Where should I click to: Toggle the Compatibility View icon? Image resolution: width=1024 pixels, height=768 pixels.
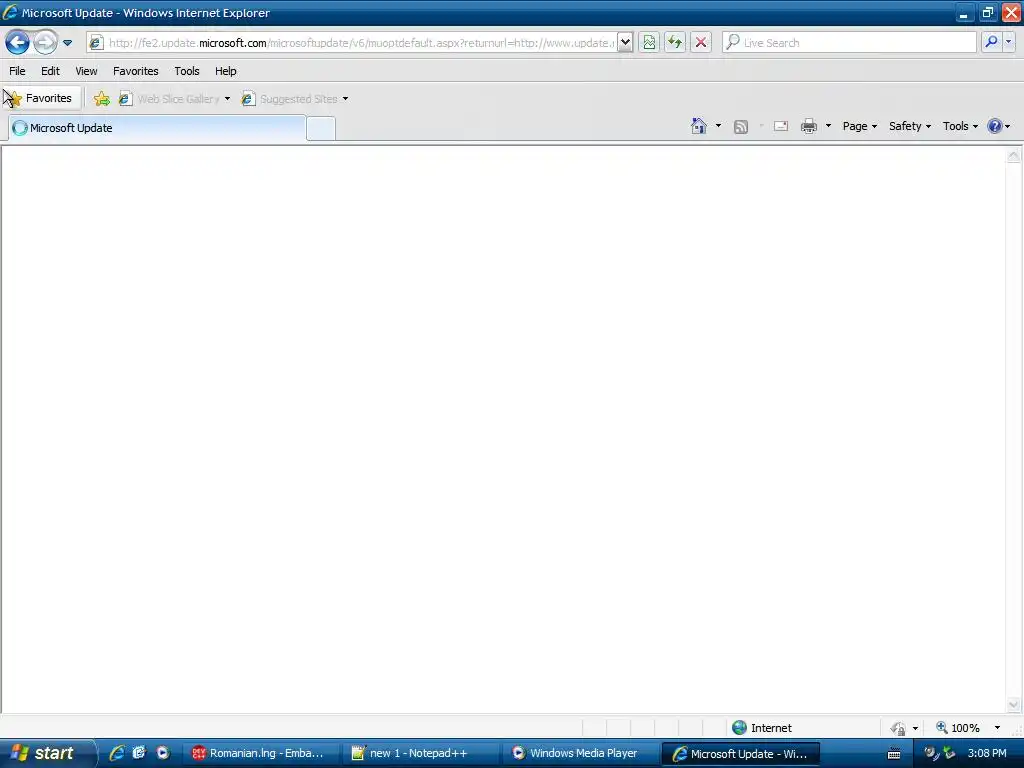(649, 42)
